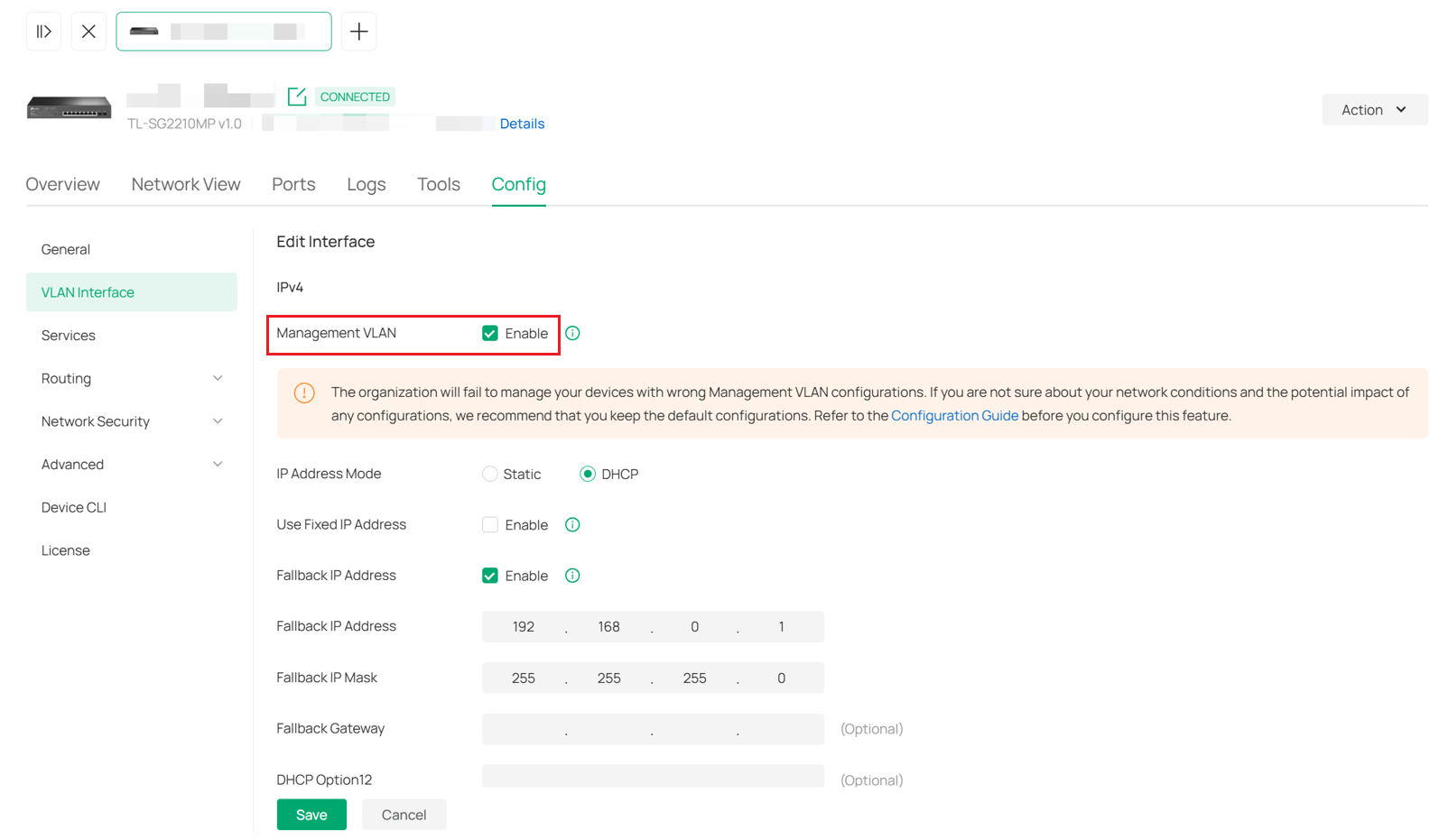Viewport: 1439px width, 840px height.
Task: Click the DHCP Option12 input field
Action: pyautogui.click(x=653, y=776)
